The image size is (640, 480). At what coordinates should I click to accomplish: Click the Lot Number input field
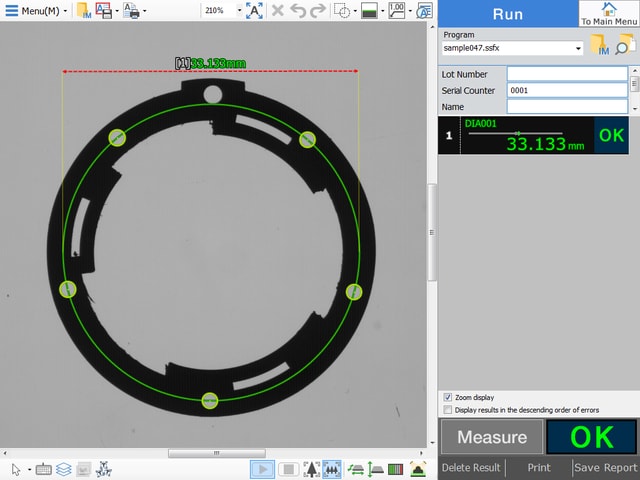567,74
